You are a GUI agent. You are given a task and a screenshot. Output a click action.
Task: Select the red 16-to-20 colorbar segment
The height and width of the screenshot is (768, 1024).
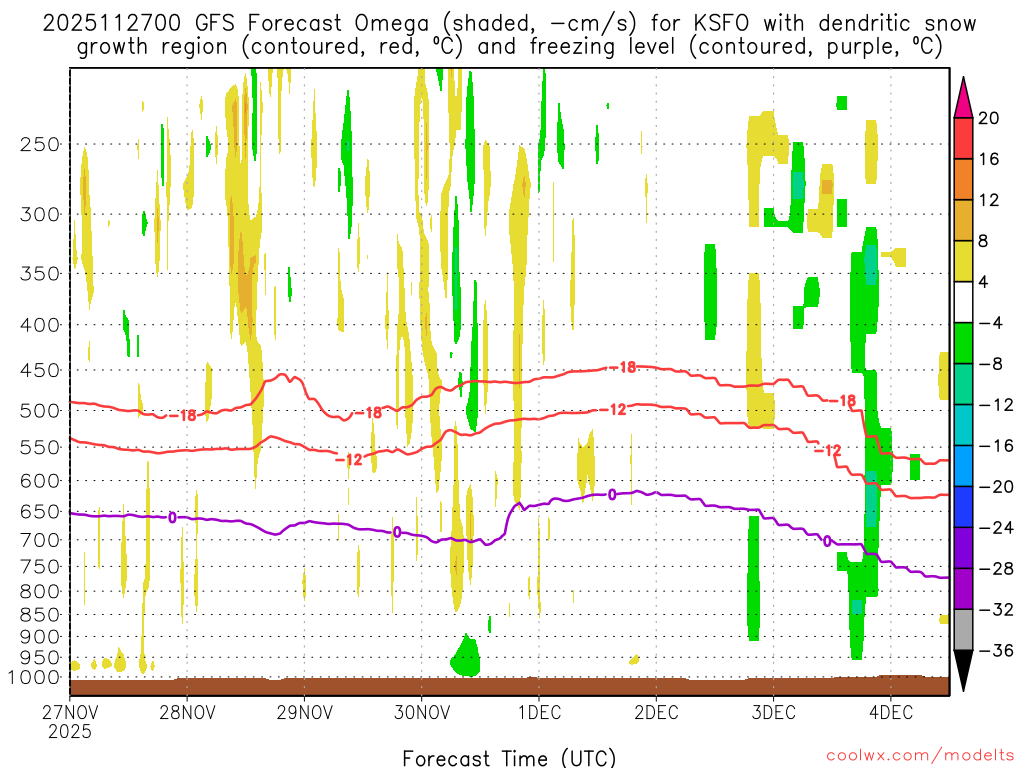[963, 138]
